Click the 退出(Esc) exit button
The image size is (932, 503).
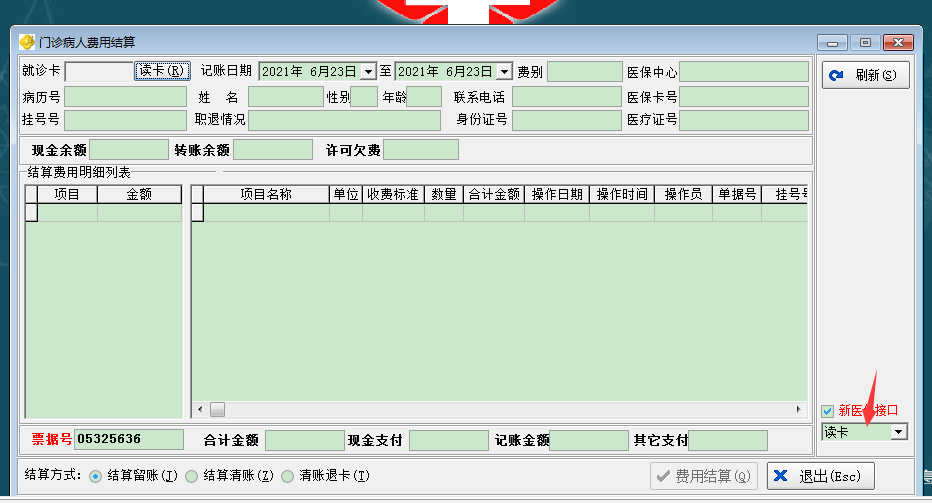pyautogui.click(x=820, y=476)
